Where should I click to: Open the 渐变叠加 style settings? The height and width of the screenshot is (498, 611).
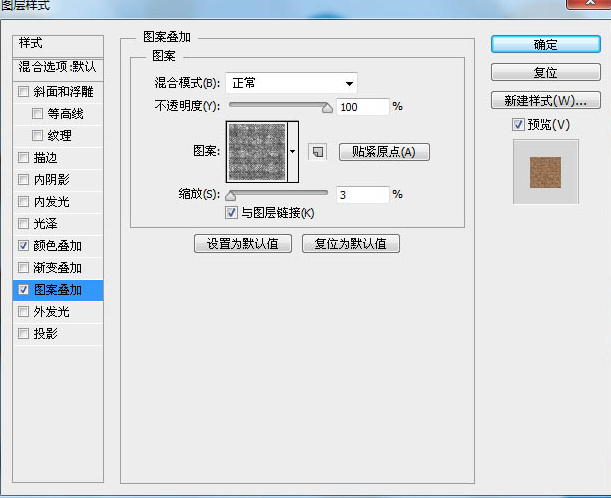[57, 268]
